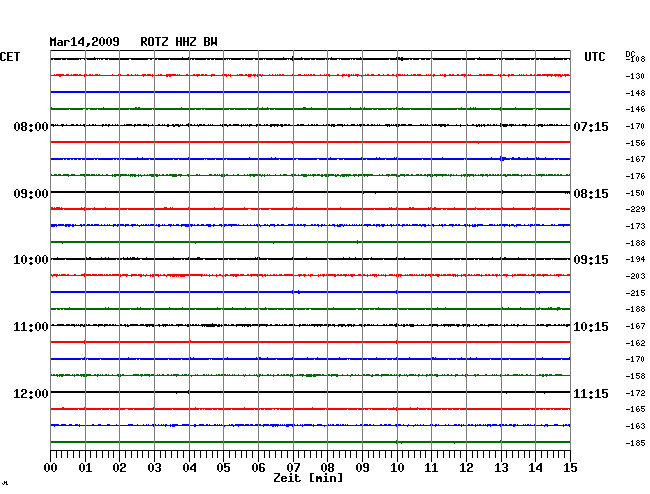Select the DC offset value -158
The width and height of the screenshot is (650, 494).
point(635,376)
